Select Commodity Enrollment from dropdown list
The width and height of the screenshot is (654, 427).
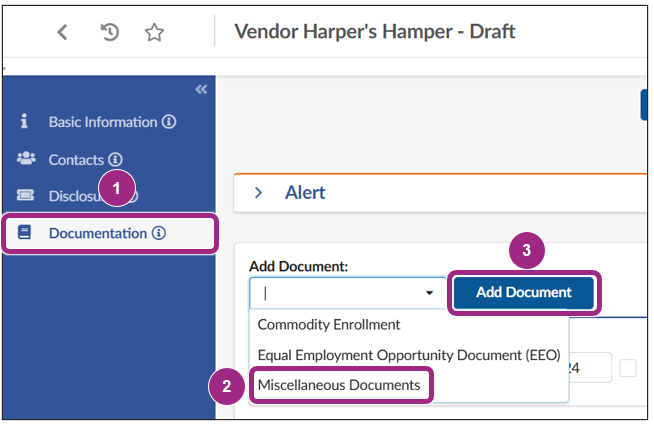click(x=329, y=325)
